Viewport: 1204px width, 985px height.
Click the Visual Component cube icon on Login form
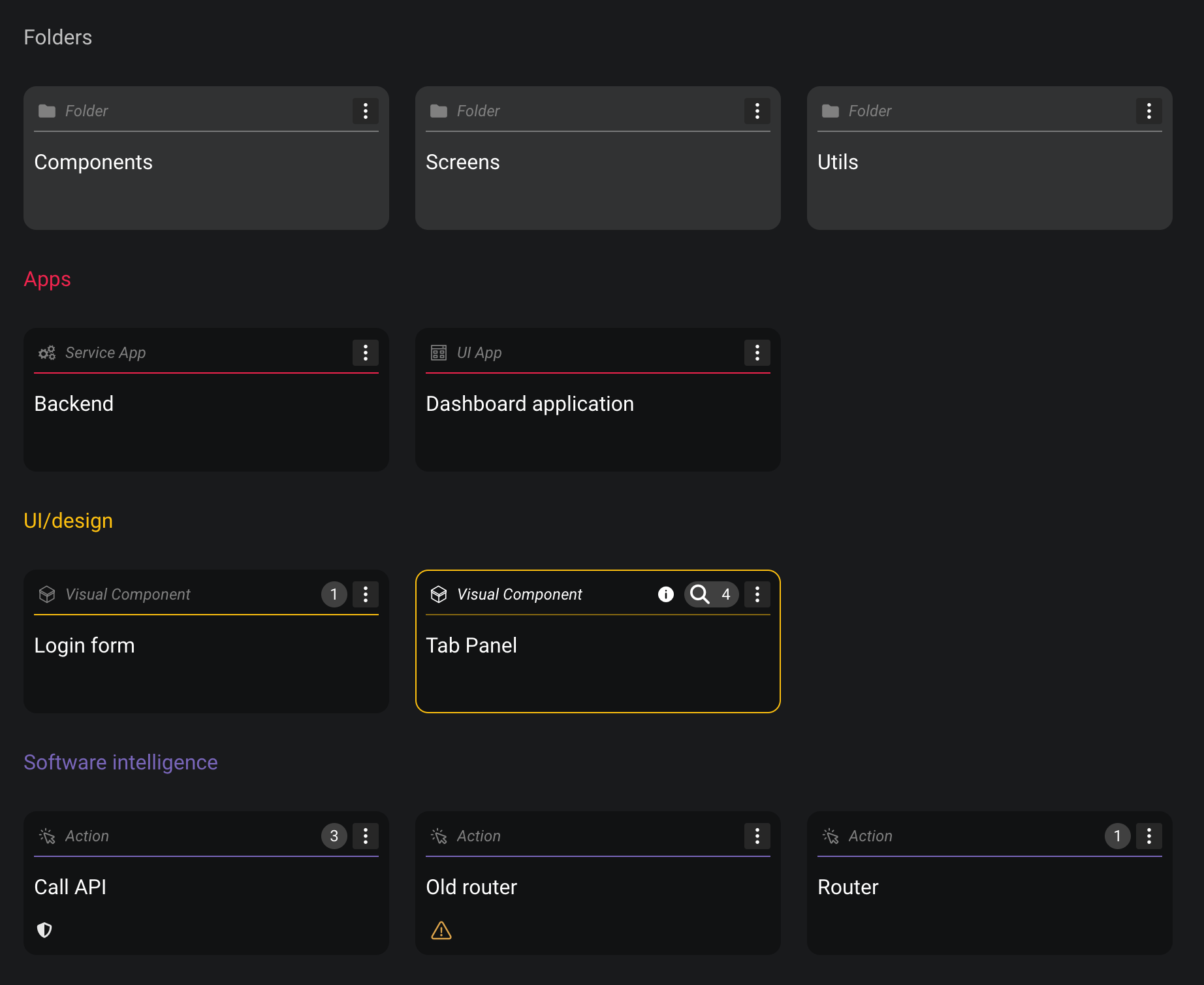point(46,594)
